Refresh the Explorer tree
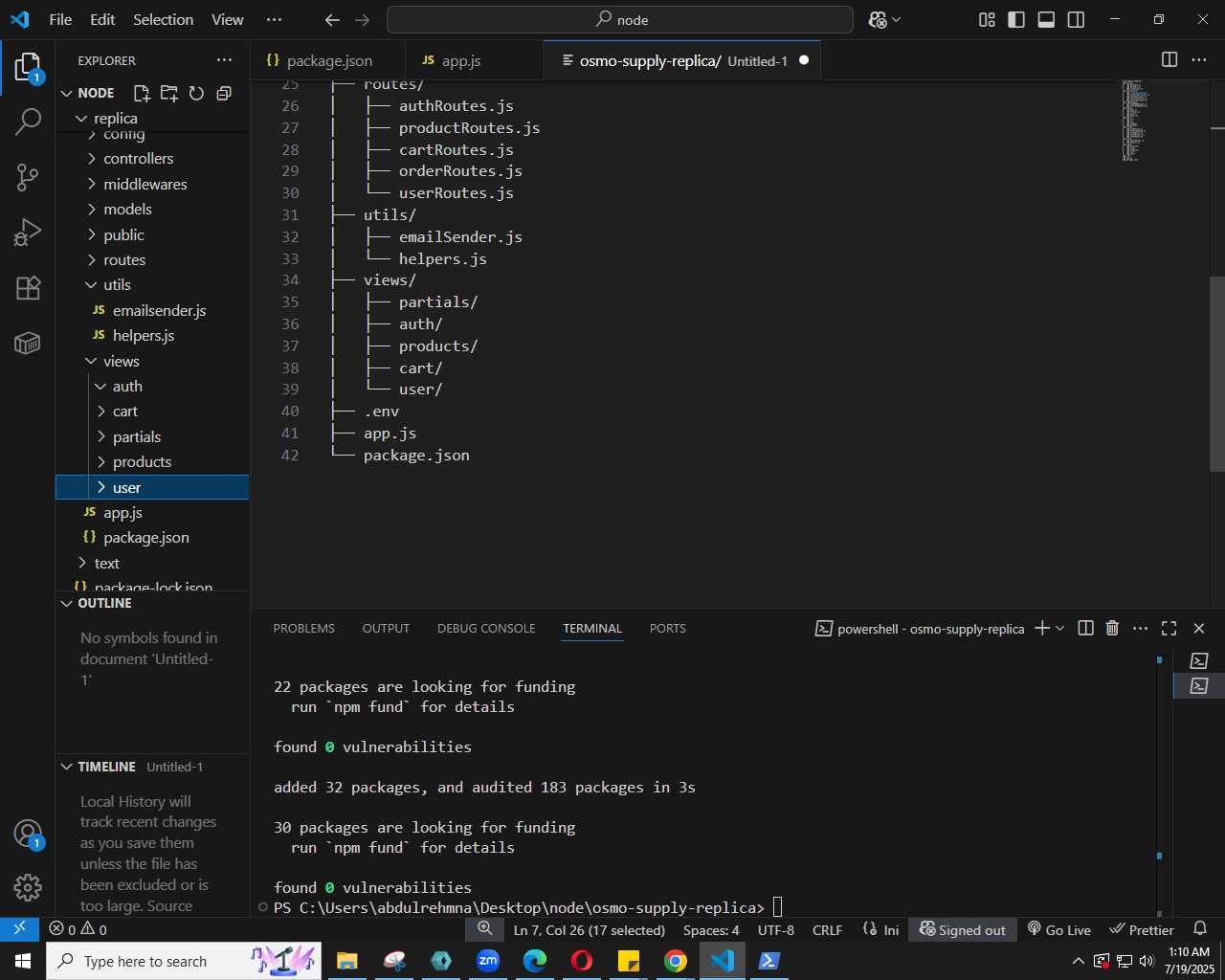 point(196,93)
